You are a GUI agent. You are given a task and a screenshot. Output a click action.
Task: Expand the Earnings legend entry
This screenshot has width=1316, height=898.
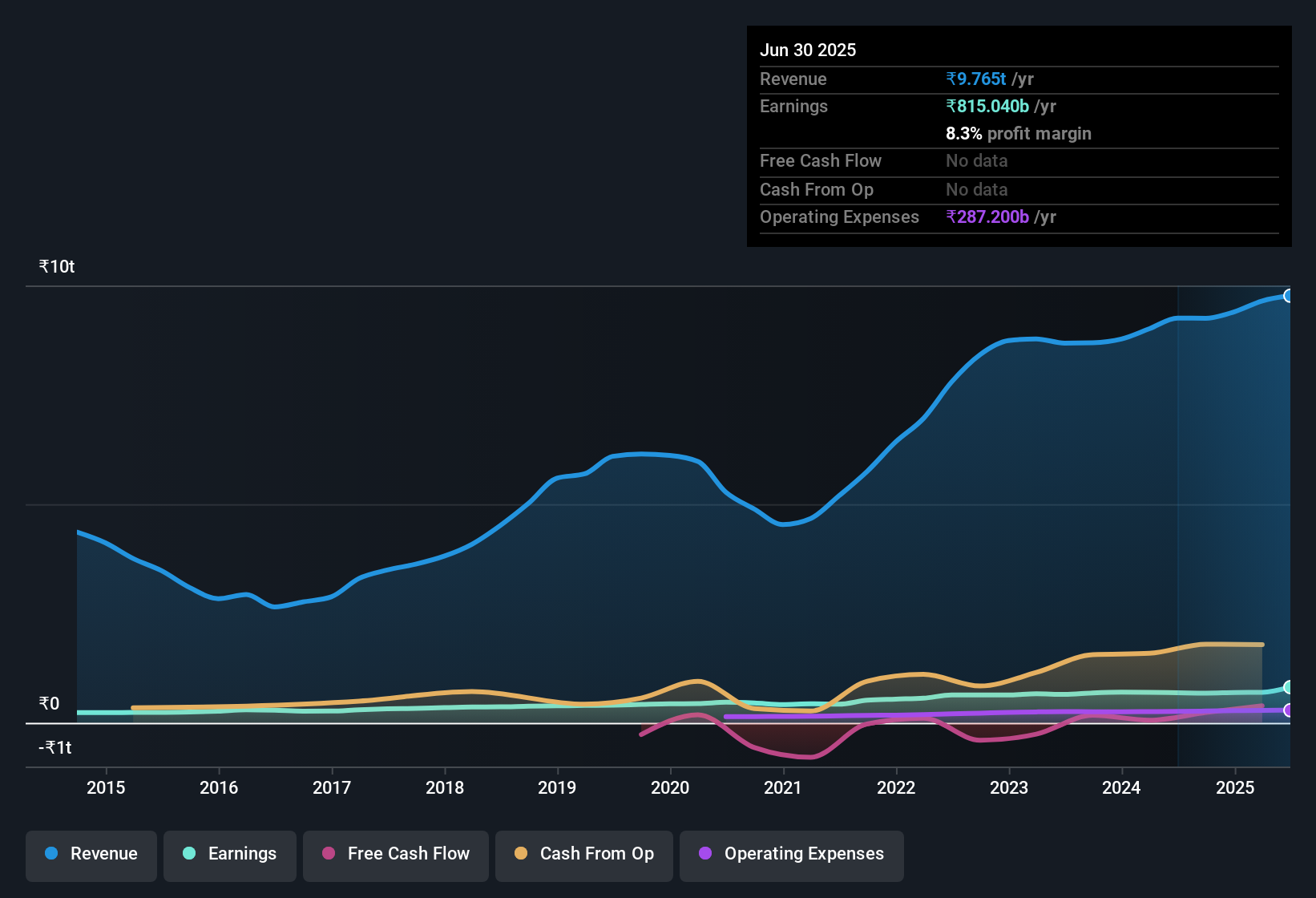tap(230, 854)
